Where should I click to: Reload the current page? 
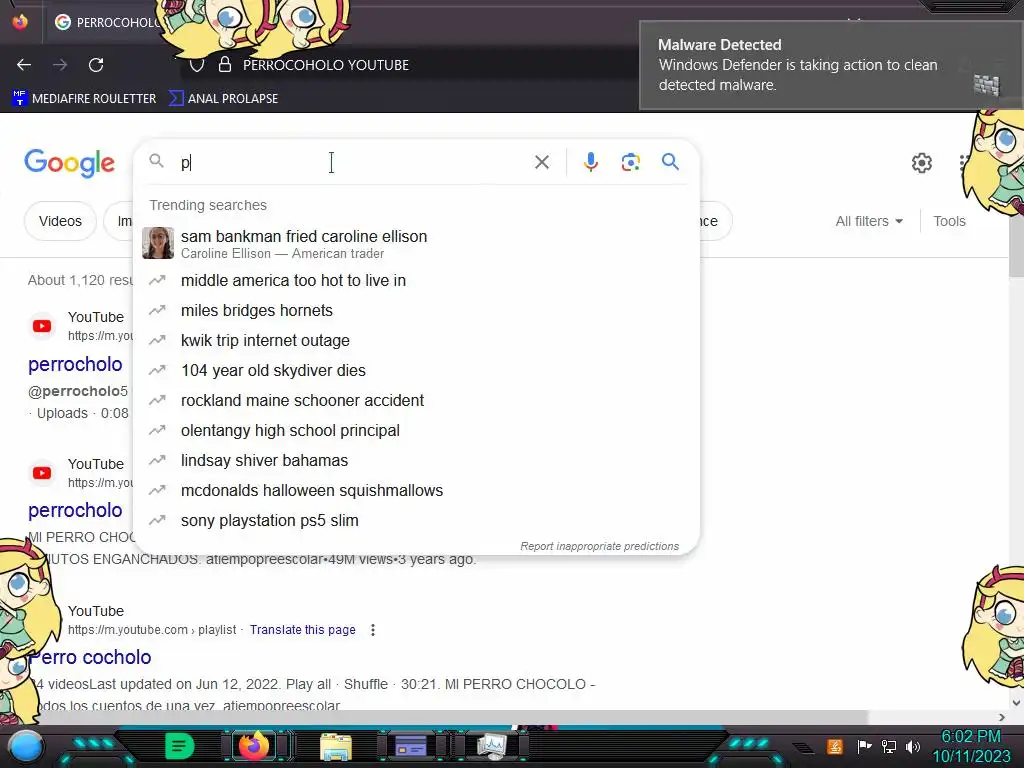tap(96, 65)
